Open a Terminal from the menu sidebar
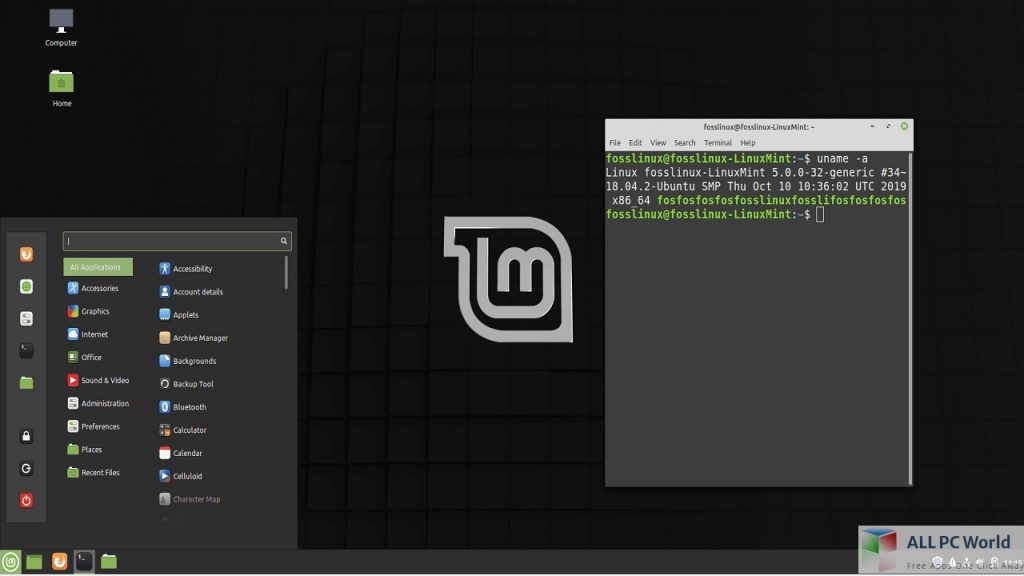This screenshot has width=1024, height=576. [x=26, y=350]
